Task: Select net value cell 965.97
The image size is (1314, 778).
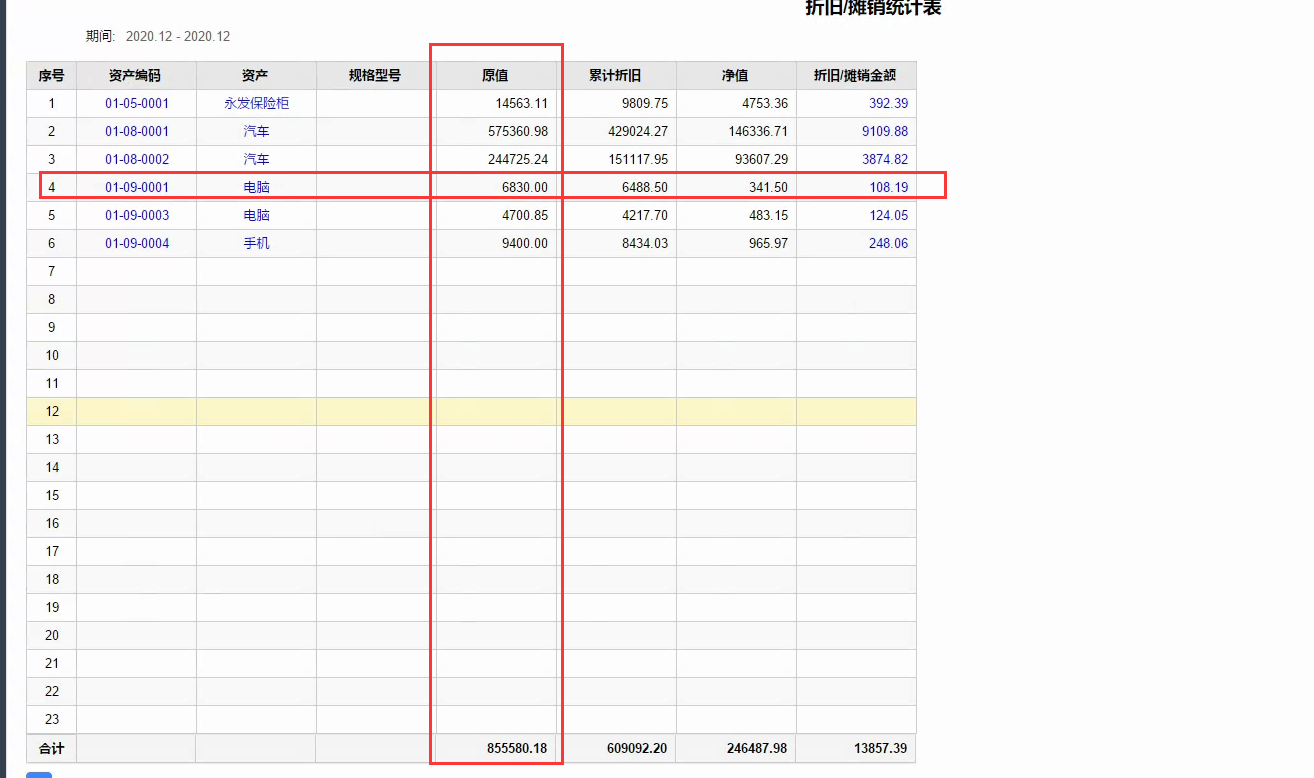Action: 736,243
